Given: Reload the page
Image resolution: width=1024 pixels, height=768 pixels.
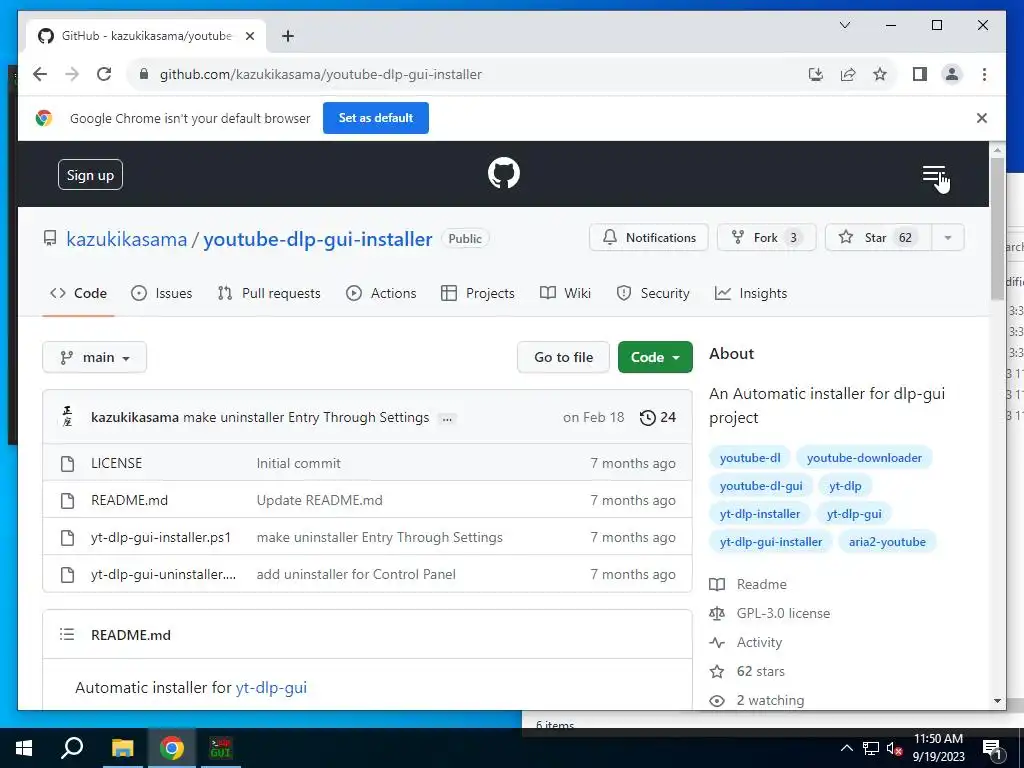Looking at the screenshot, I should (x=104, y=74).
